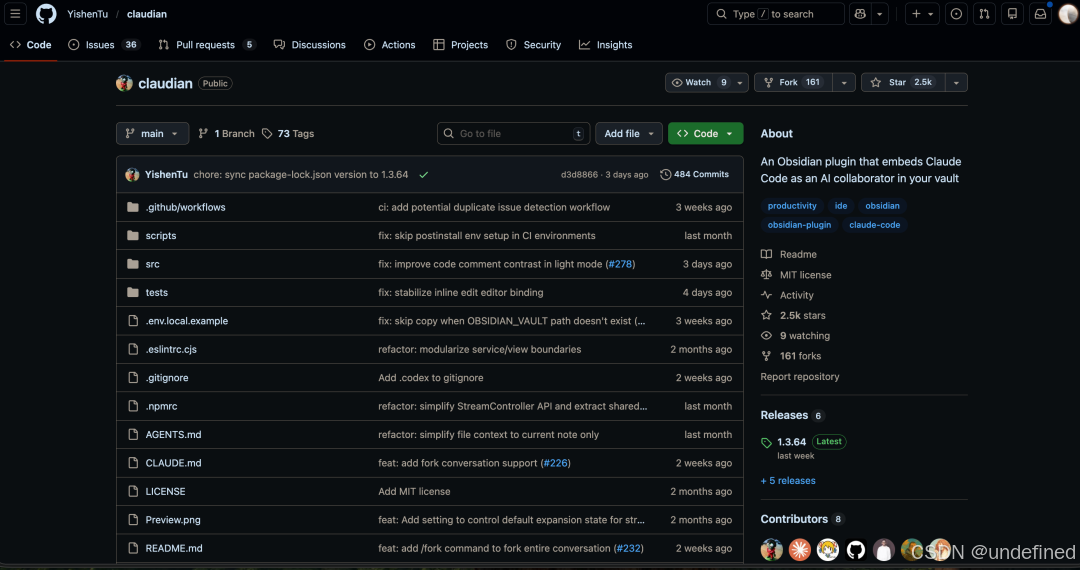This screenshot has width=1080, height=570.
Task: Expand the Watch options dropdown arrow
Action: click(740, 83)
